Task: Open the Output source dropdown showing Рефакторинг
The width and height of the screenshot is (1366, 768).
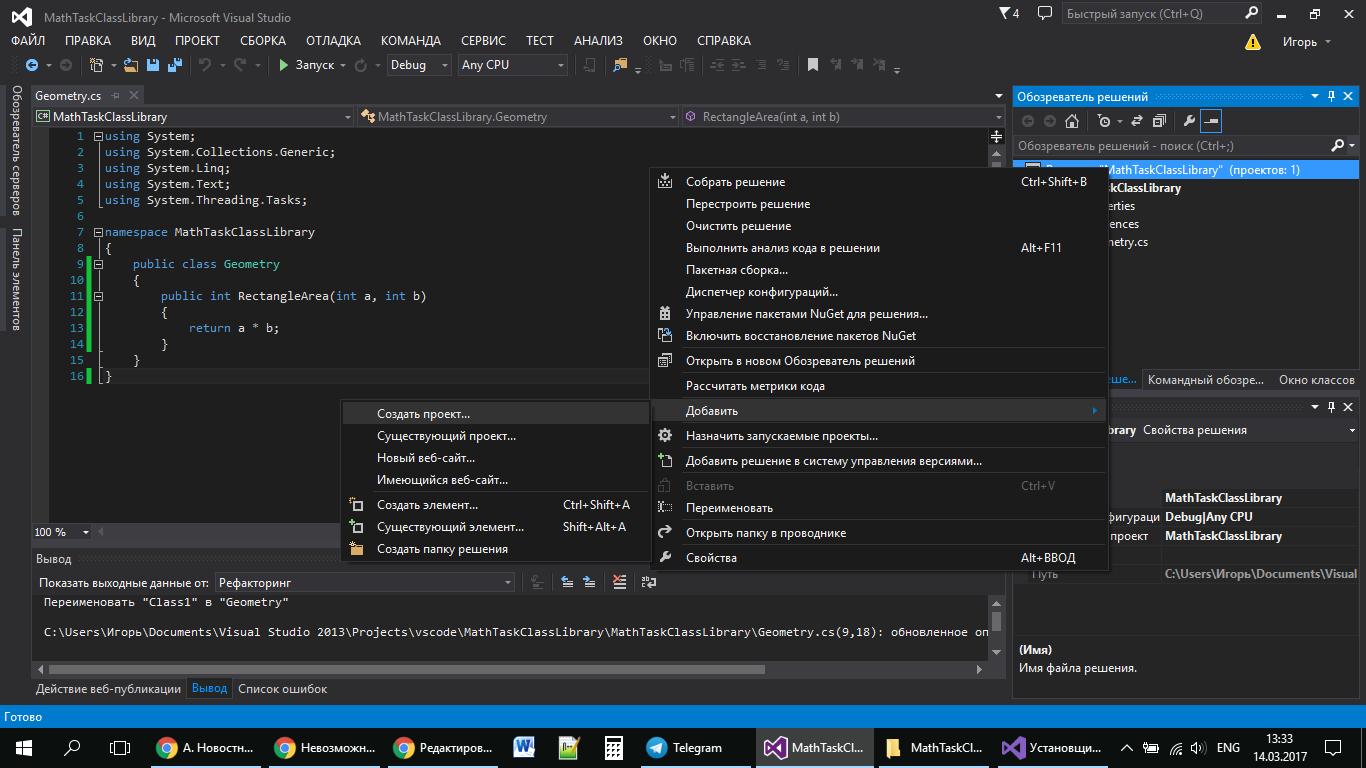Action: click(365, 582)
